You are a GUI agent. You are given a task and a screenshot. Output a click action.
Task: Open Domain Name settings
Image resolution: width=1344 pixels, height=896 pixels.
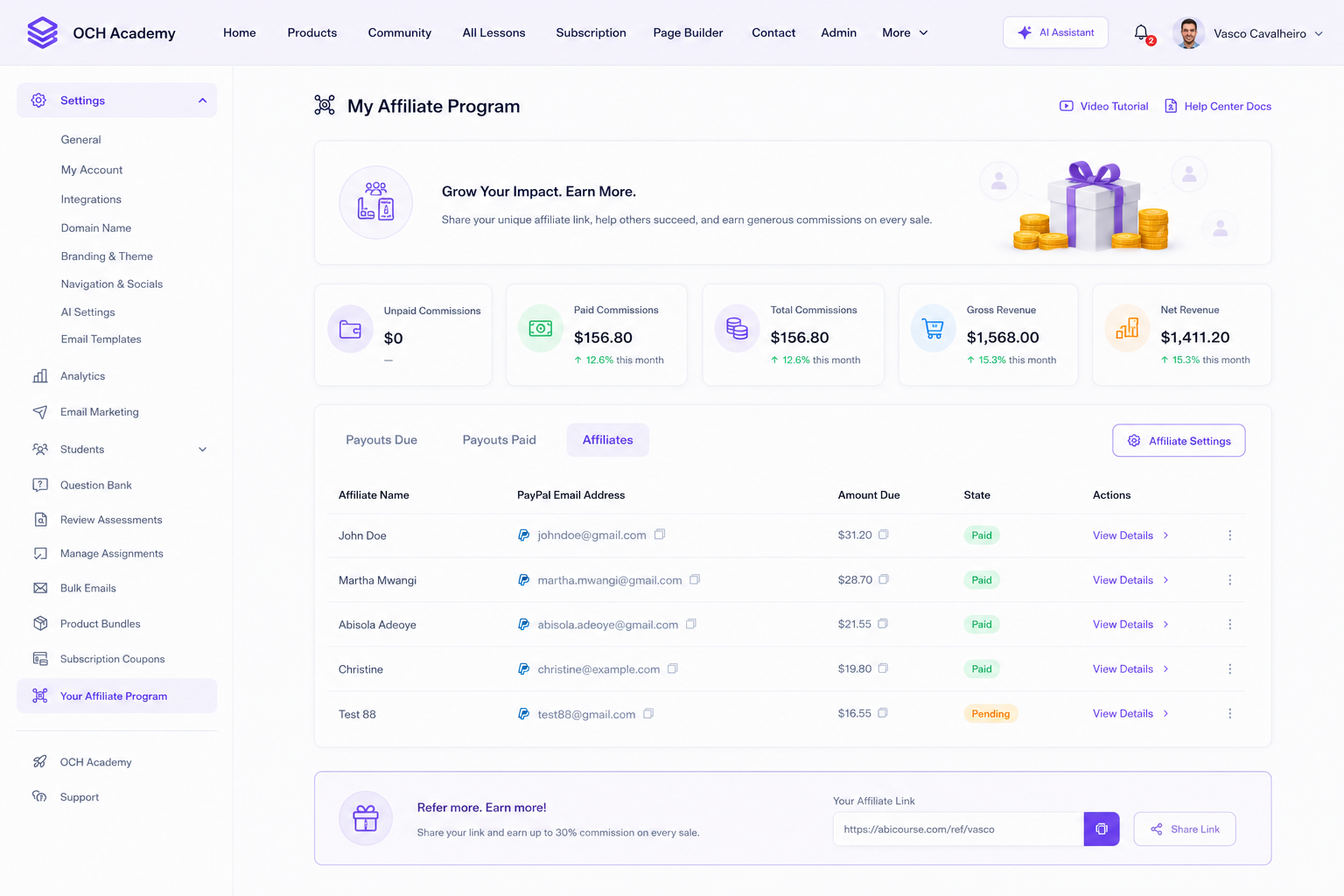click(x=96, y=227)
